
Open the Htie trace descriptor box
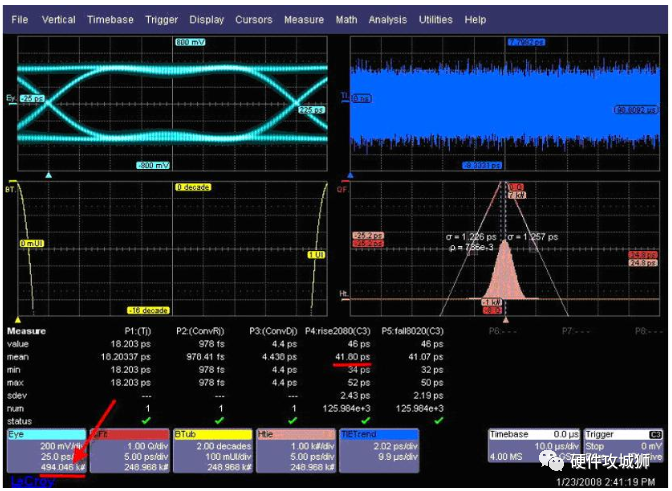[x=296, y=451]
